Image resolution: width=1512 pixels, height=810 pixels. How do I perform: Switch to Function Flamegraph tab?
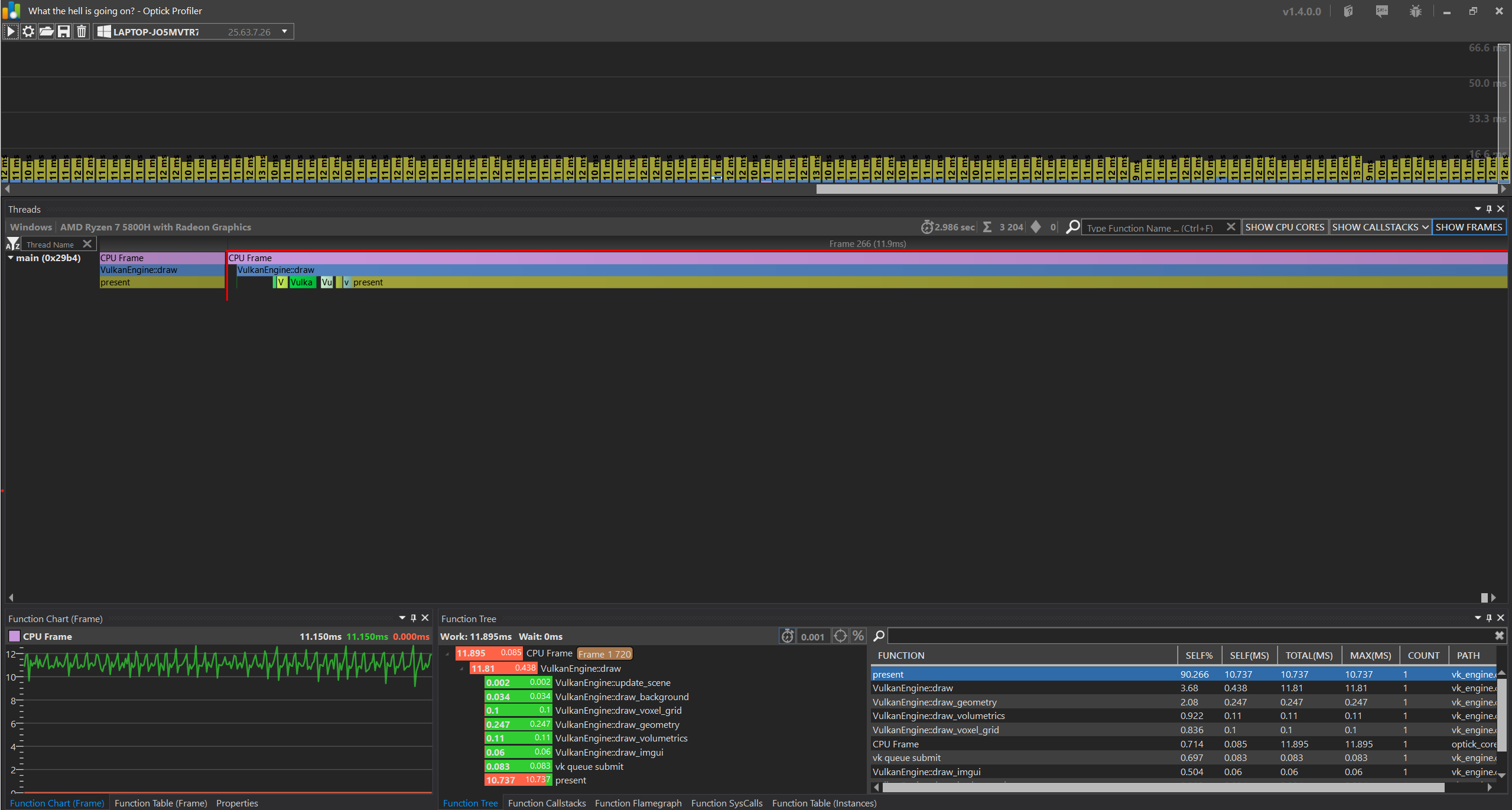point(638,803)
